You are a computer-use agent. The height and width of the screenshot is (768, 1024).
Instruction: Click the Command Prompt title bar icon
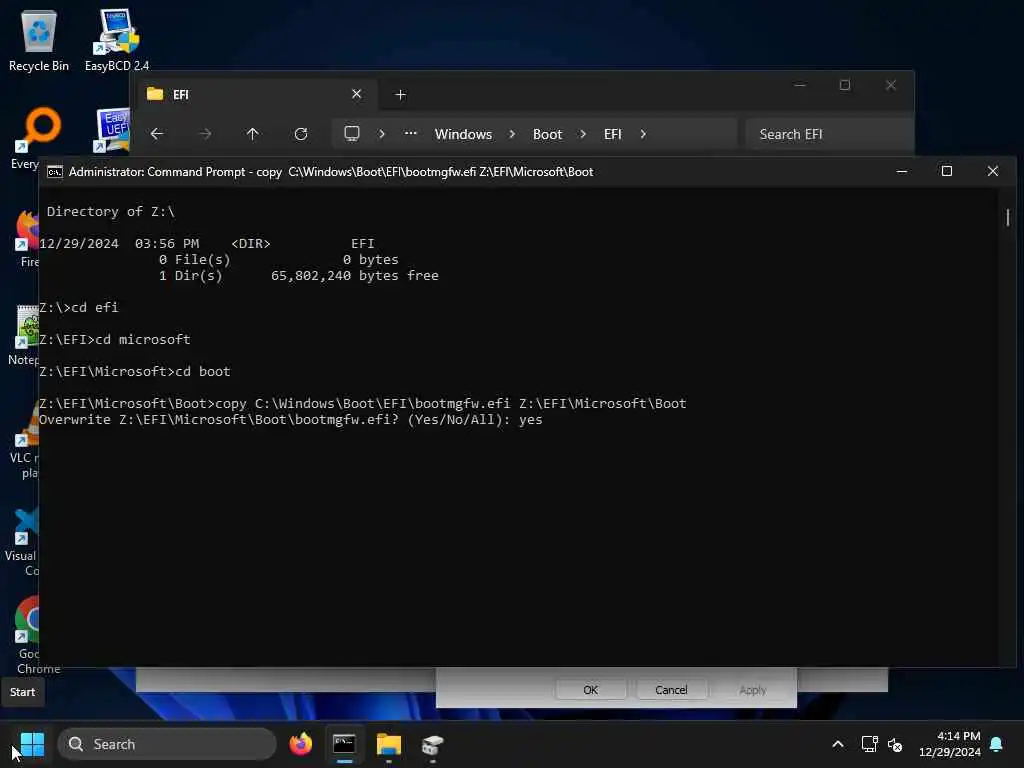point(55,172)
